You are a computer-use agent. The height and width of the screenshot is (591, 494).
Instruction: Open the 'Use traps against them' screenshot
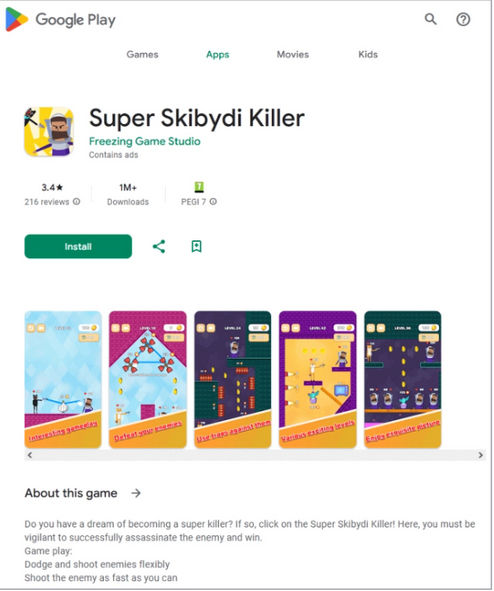coord(232,379)
